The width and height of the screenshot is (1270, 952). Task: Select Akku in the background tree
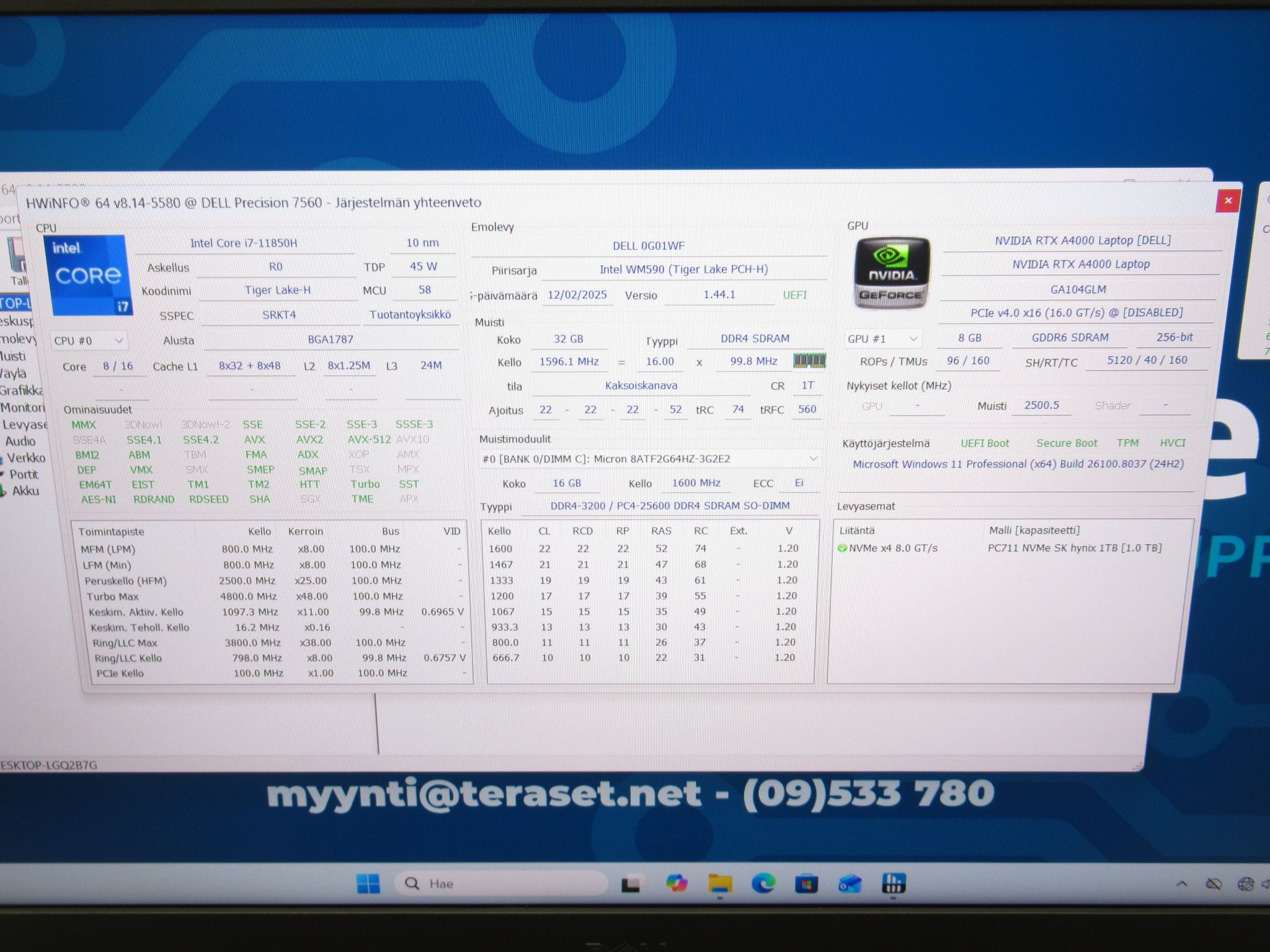(25, 491)
